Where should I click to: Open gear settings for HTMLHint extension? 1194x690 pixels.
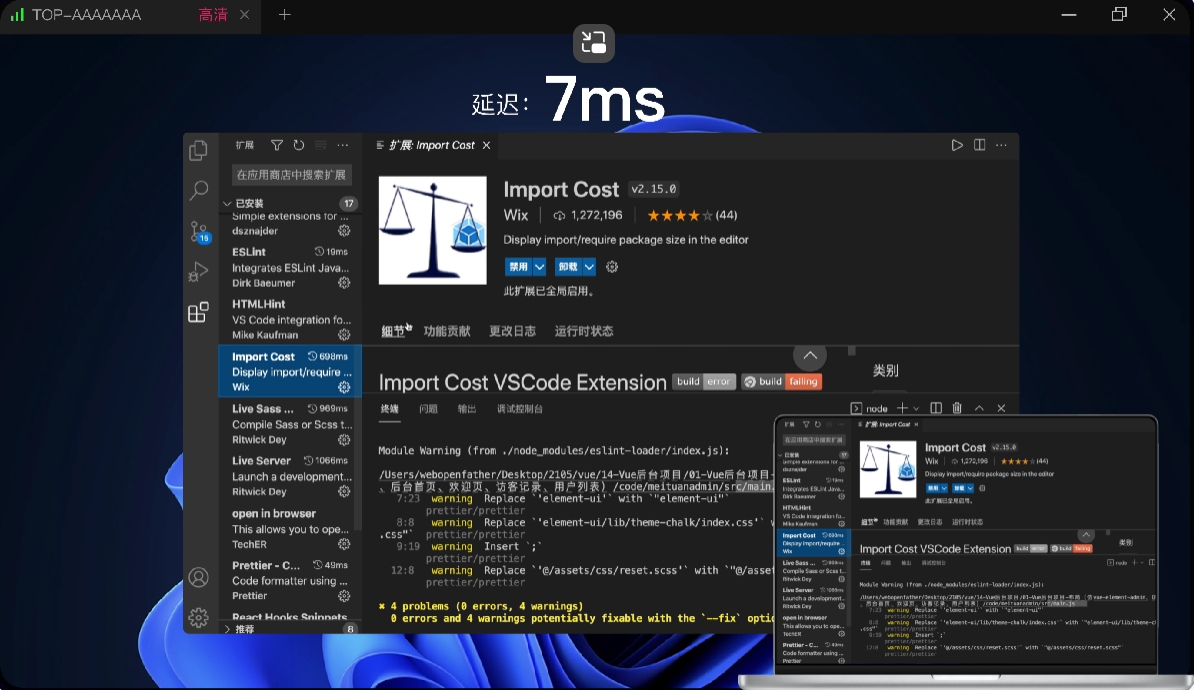click(344, 334)
